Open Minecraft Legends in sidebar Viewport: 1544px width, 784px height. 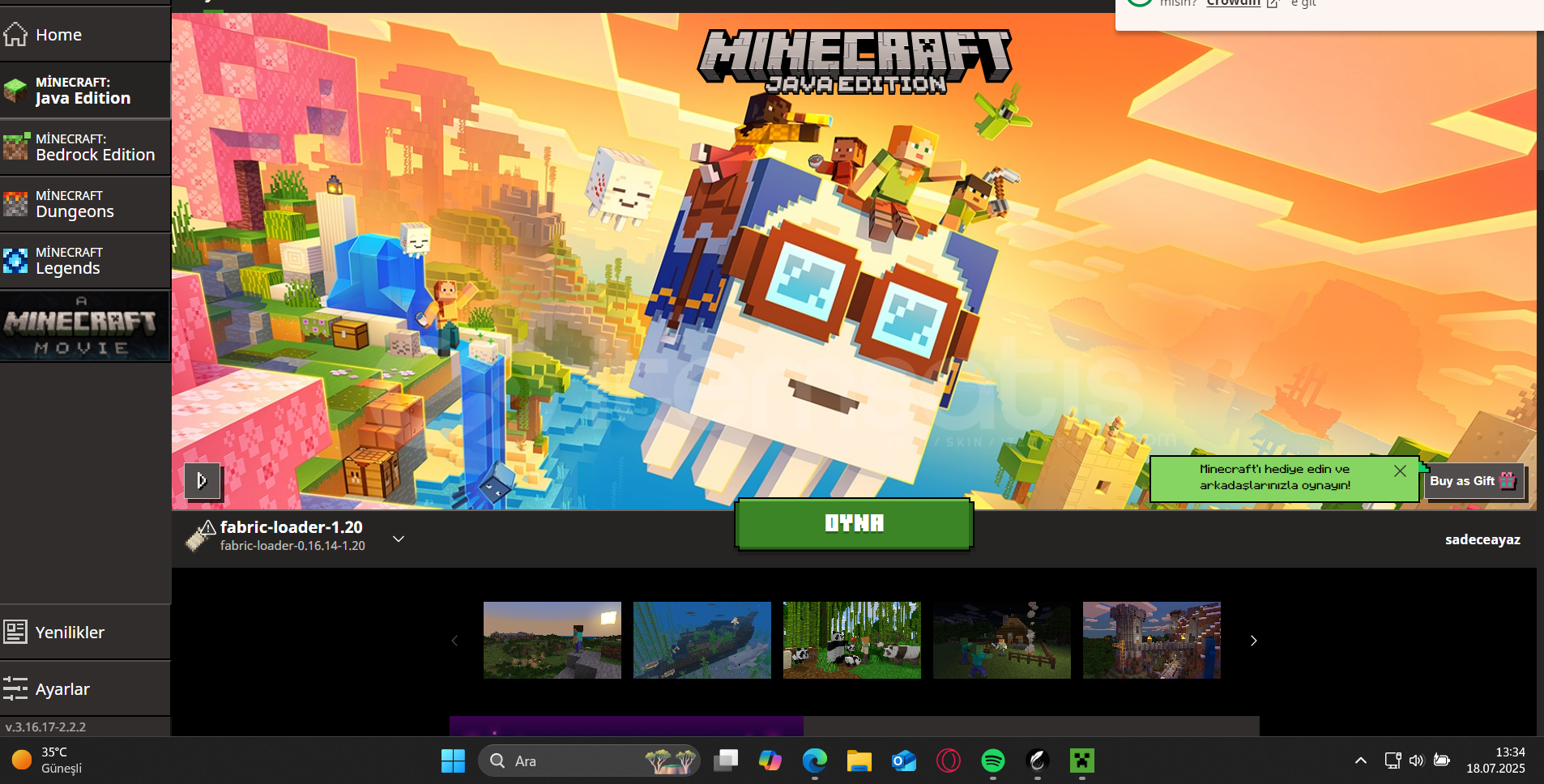point(85,261)
